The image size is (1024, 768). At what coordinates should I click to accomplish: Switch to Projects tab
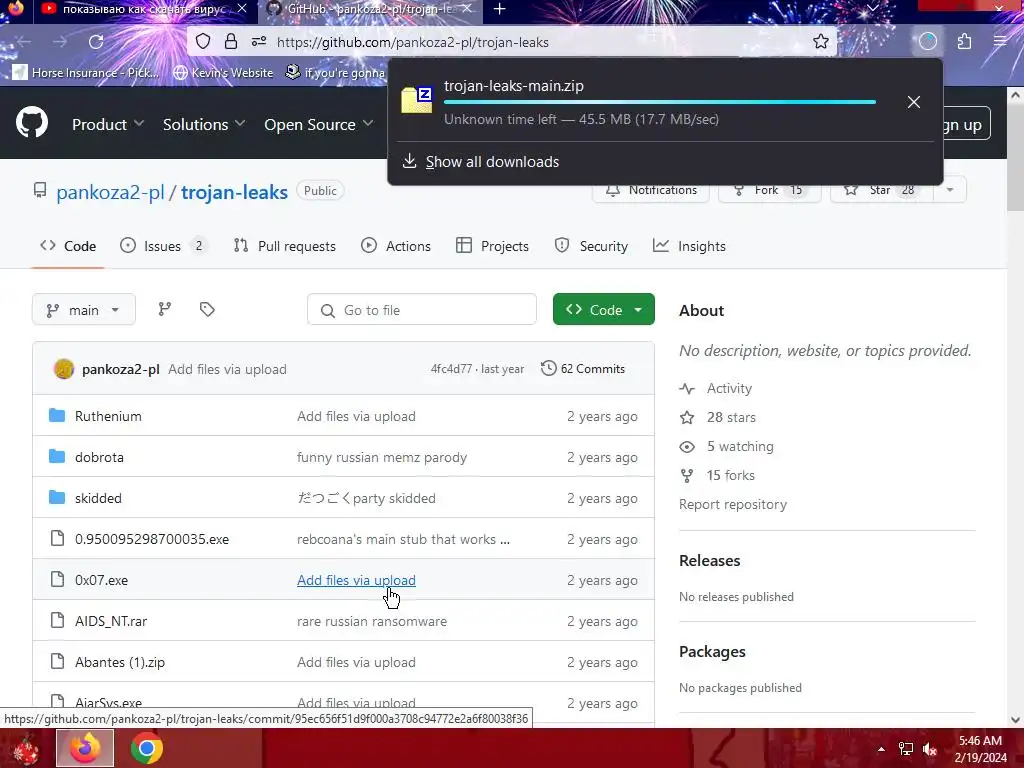tap(492, 246)
